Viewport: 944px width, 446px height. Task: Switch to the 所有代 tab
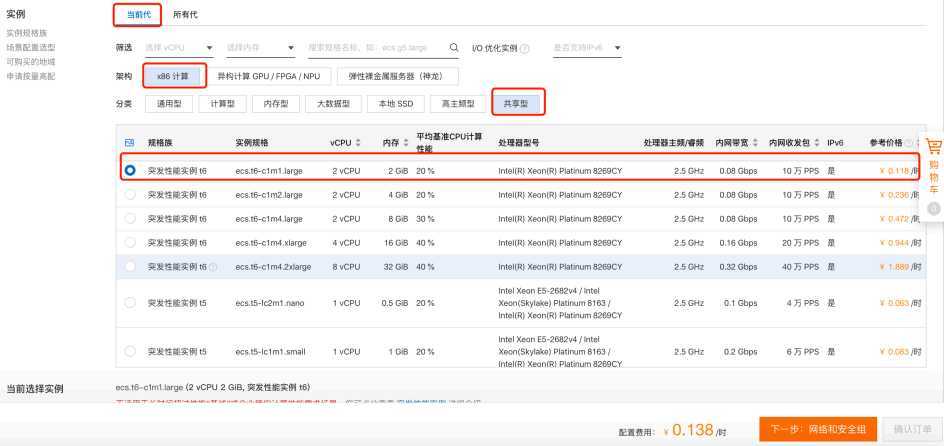(x=185, y=14)
